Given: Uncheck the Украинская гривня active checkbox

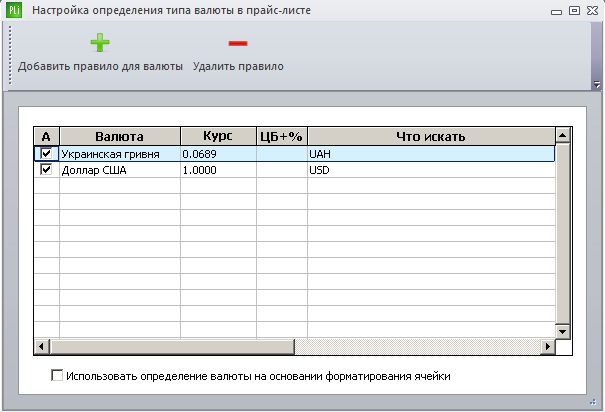Looking at the screenshot, I should (x=46, y=154).
